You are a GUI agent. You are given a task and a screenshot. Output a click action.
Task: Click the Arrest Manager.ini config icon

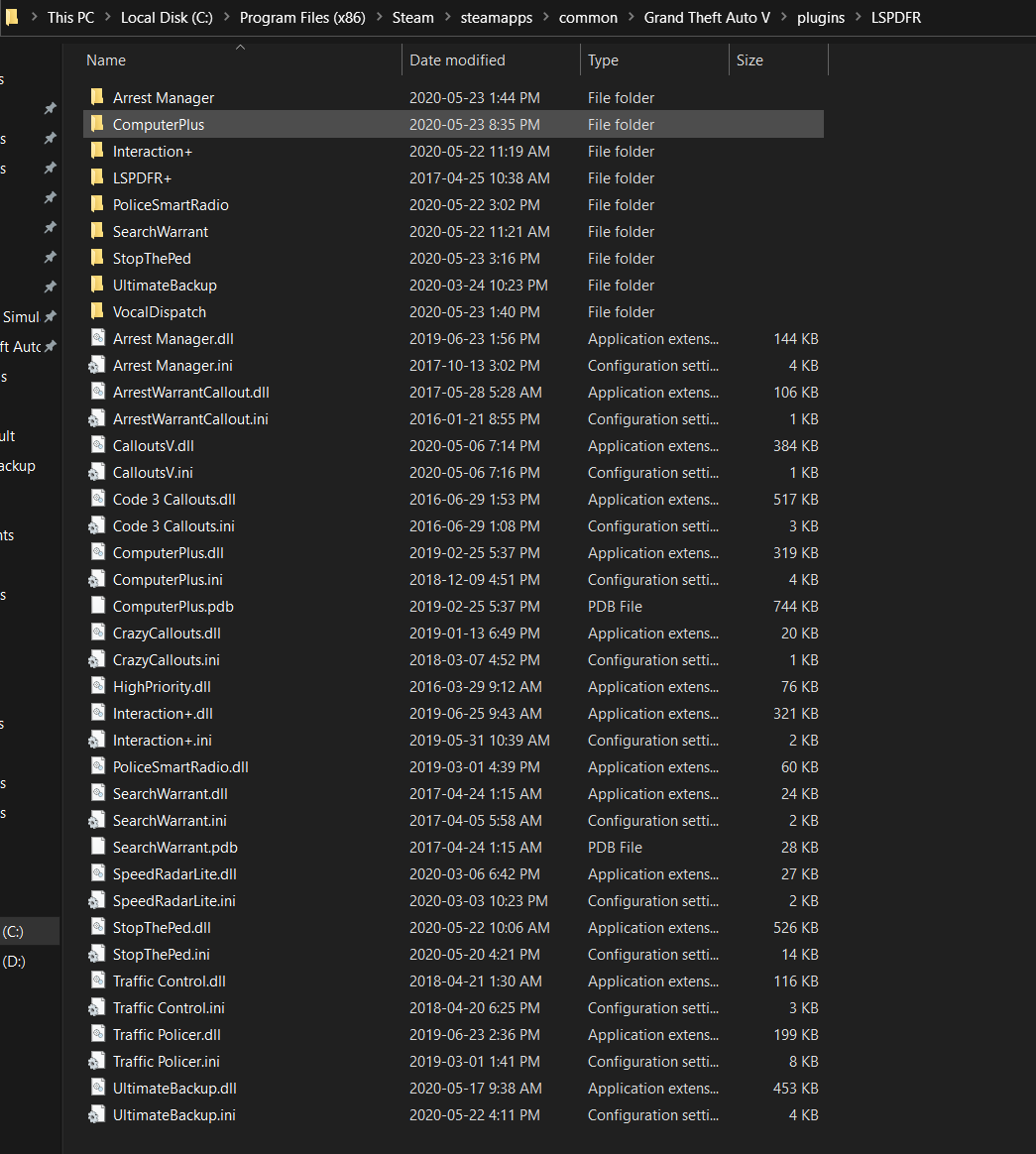(96, 365)
